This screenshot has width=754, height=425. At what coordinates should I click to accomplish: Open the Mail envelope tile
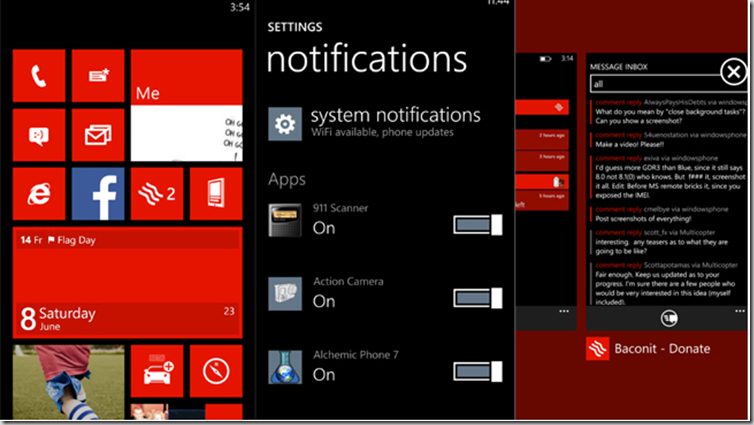[x=98, y=135]
